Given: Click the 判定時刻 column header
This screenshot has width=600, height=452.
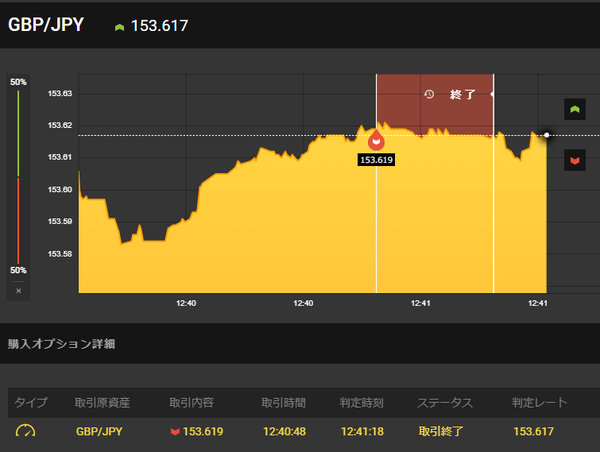Looking at the screenshot, I should pyautogui.click(x=362, y=403).
